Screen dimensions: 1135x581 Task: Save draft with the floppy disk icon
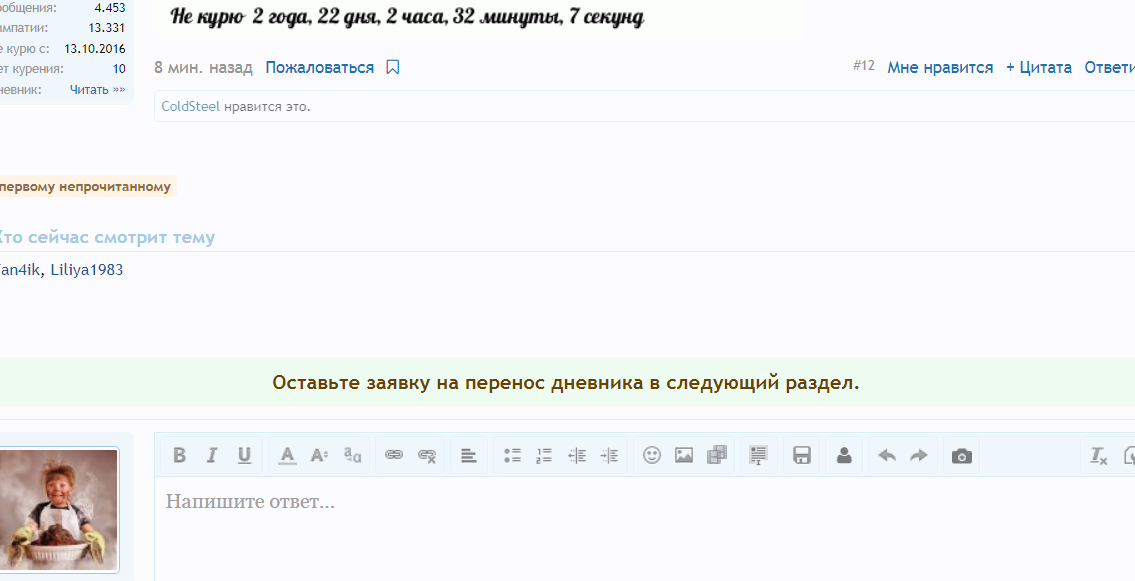(x=802, y=455)
